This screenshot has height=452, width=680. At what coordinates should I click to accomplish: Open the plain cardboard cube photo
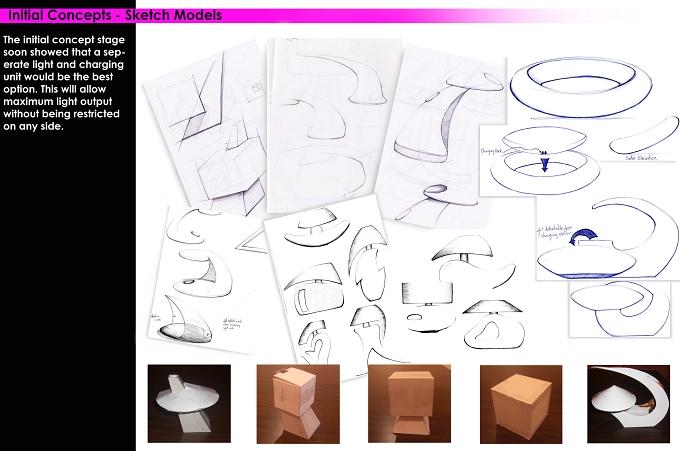521,404
